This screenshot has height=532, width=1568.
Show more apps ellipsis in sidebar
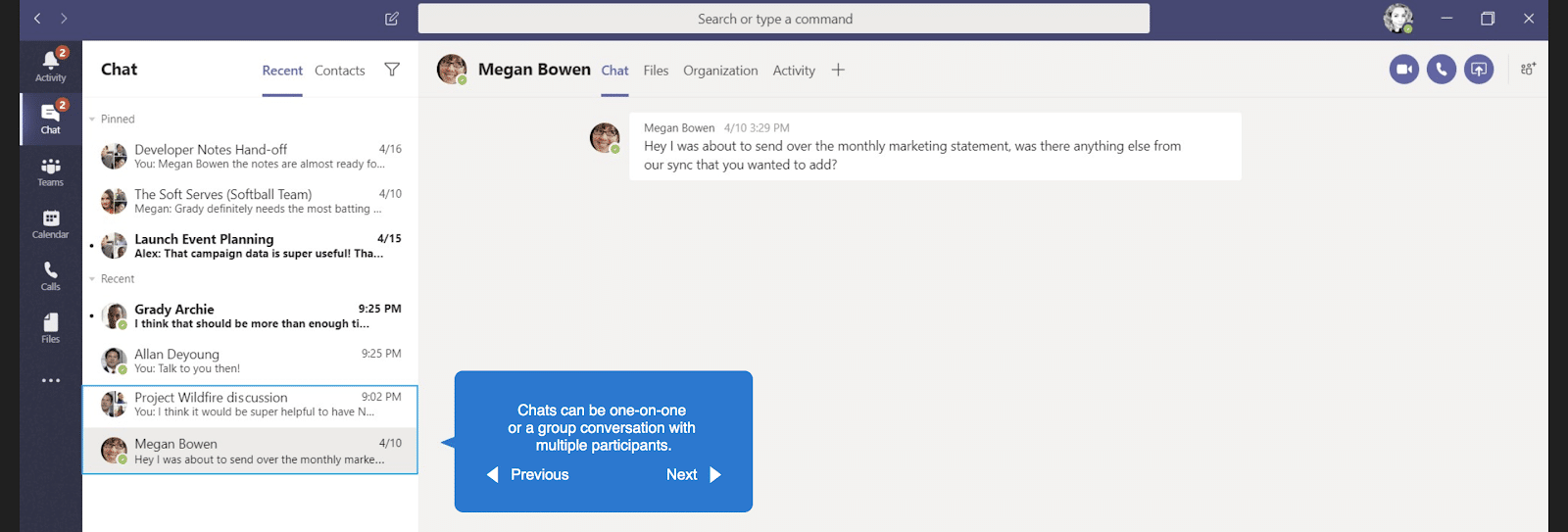tap(51, 380)
